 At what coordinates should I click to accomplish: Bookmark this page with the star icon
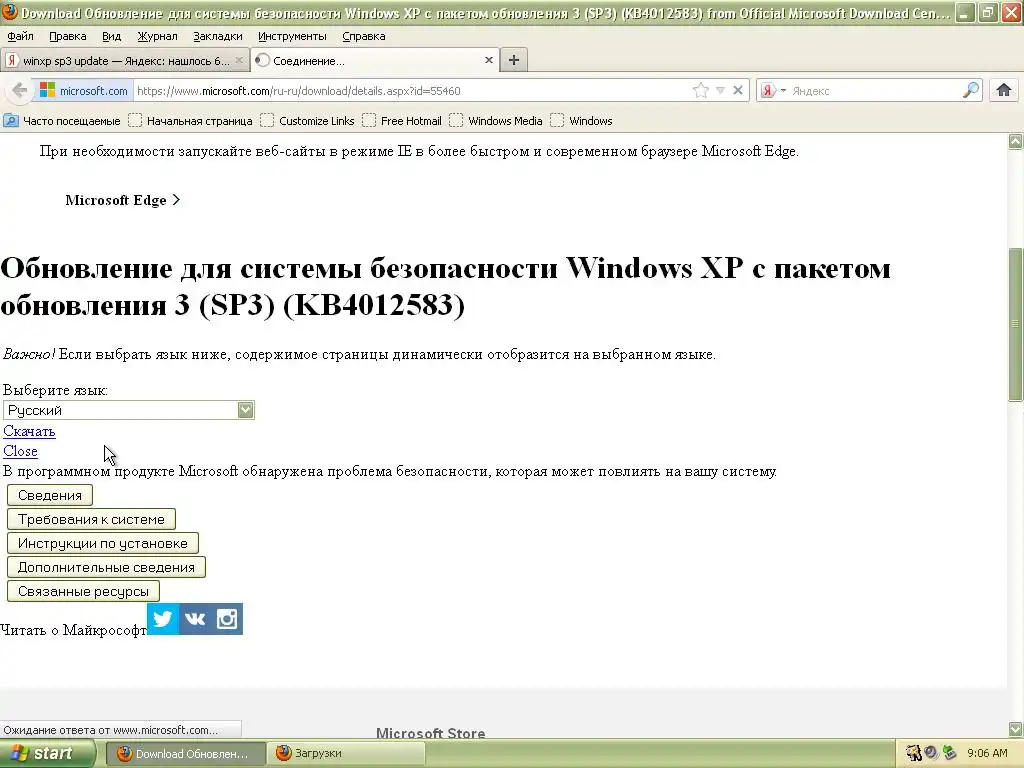701,91
